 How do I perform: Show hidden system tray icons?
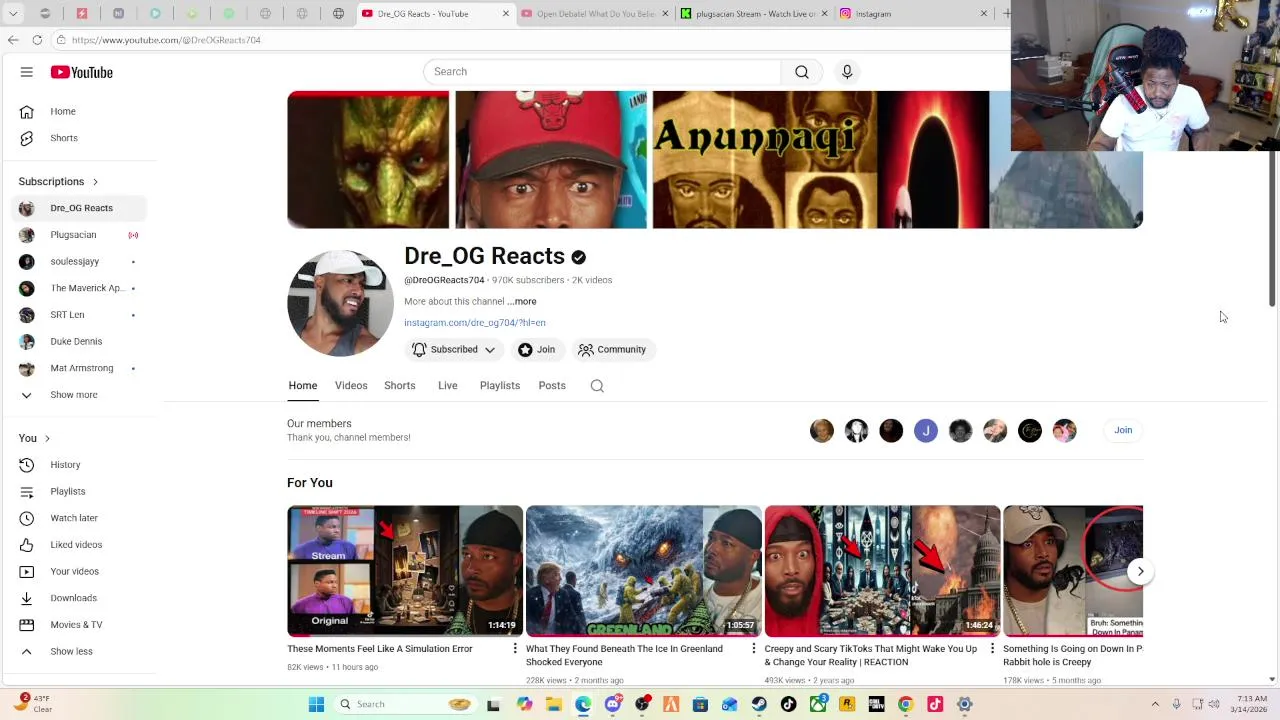[x=1155, y=704]
